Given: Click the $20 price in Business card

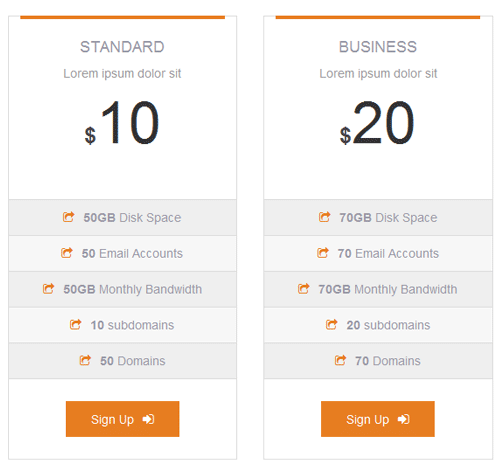Looking at the screenshot, I should point(377,123).
